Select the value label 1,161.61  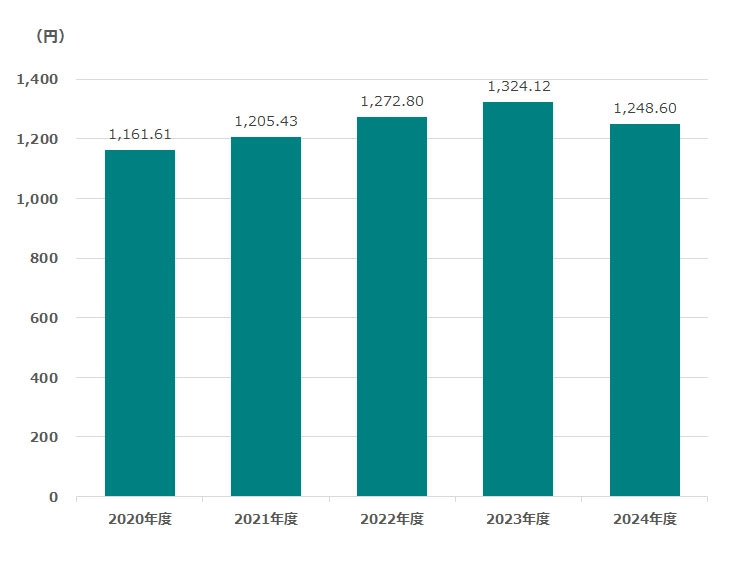point(140,135)
